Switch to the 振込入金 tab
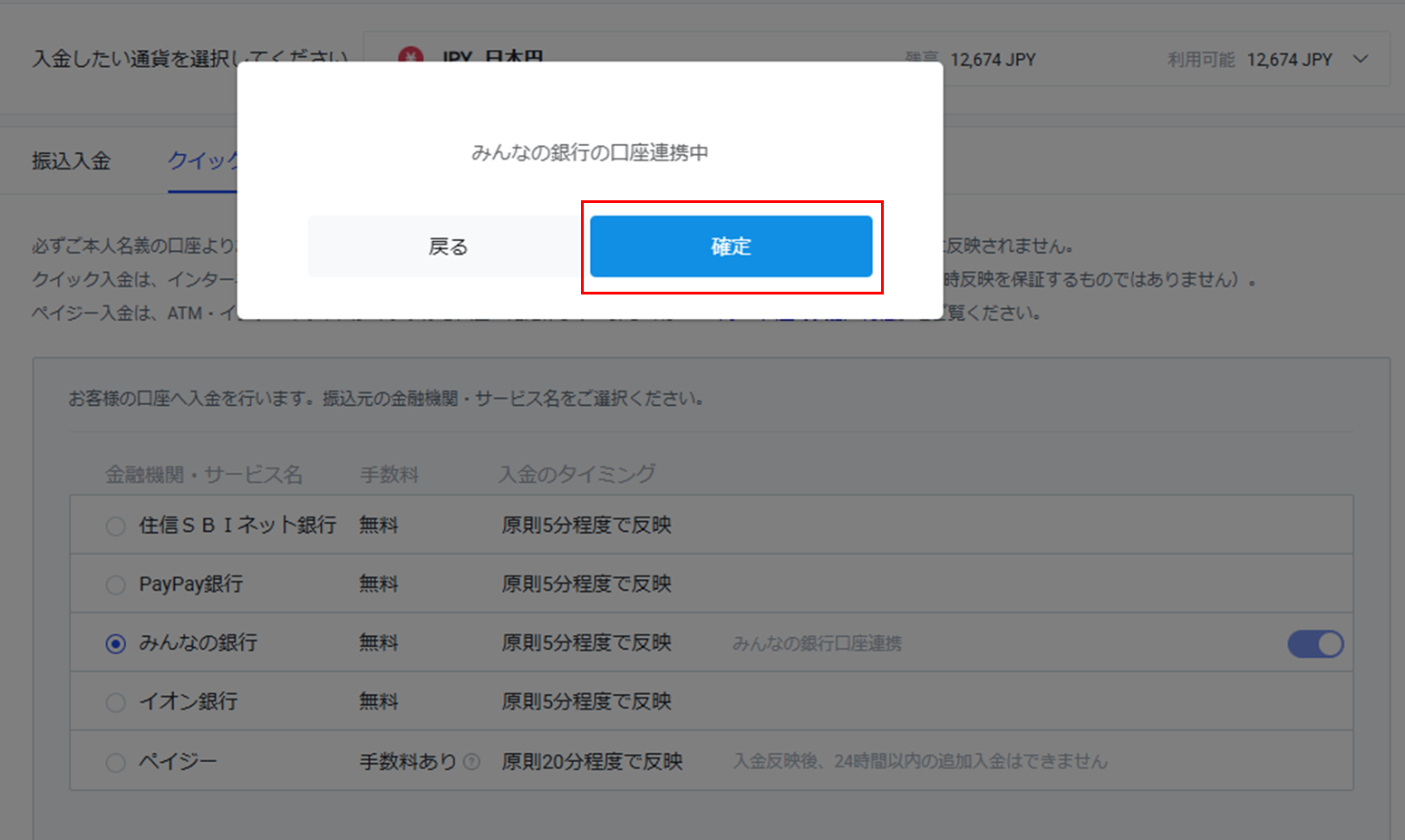 click(71, 161)
